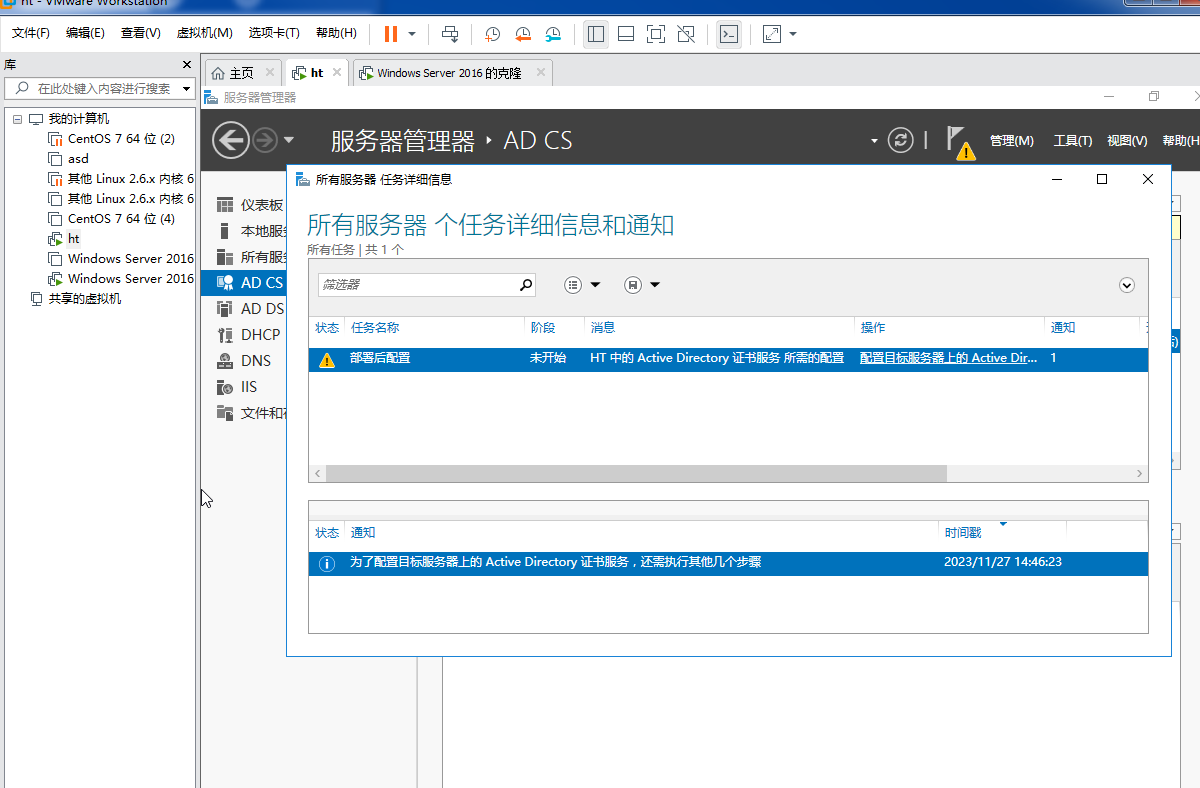Expand the task list chevron button
The width and height of the screenshot is (1200, 788).
click(1127, 285)
